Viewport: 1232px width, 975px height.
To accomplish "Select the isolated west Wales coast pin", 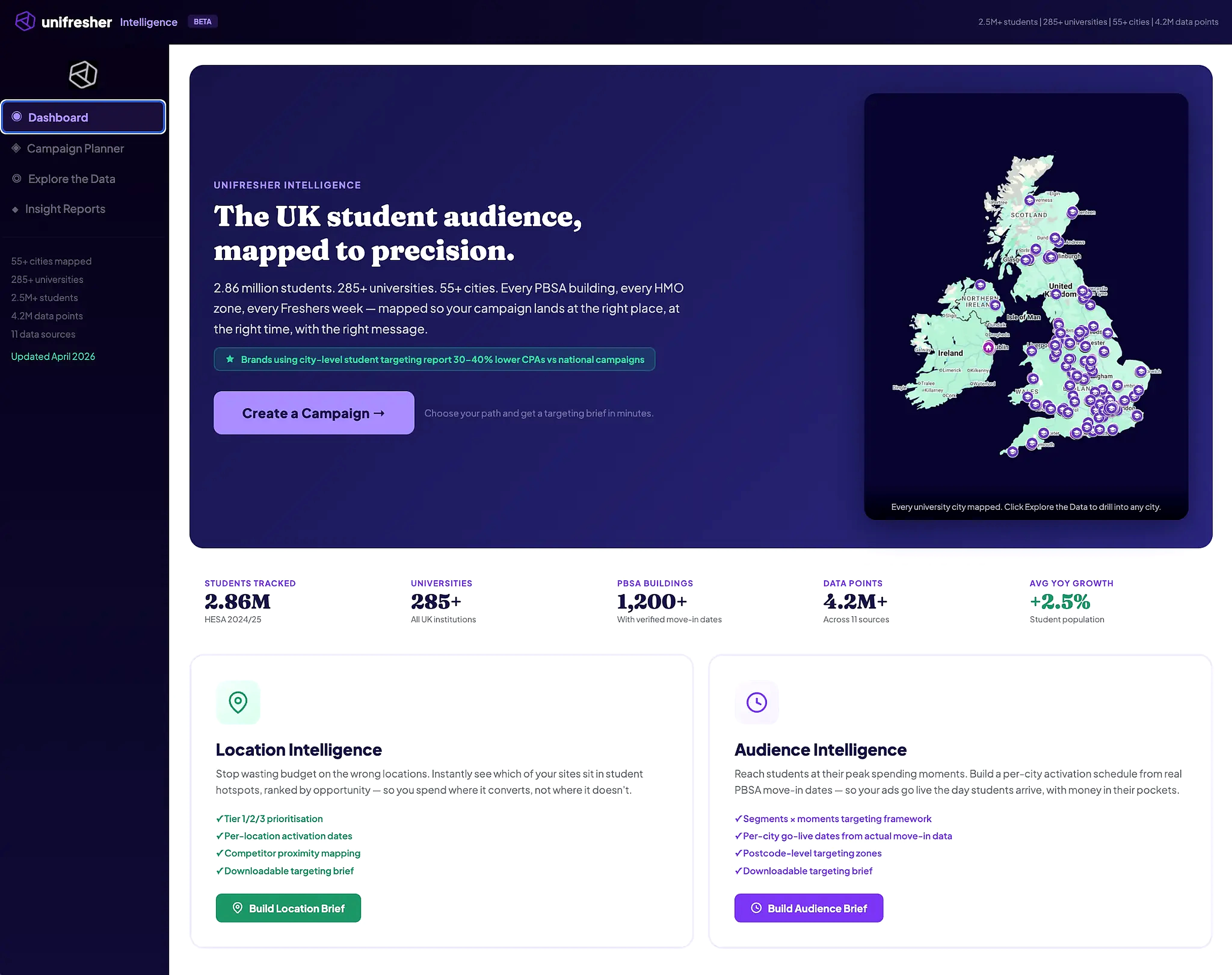I will point(1033,379).
